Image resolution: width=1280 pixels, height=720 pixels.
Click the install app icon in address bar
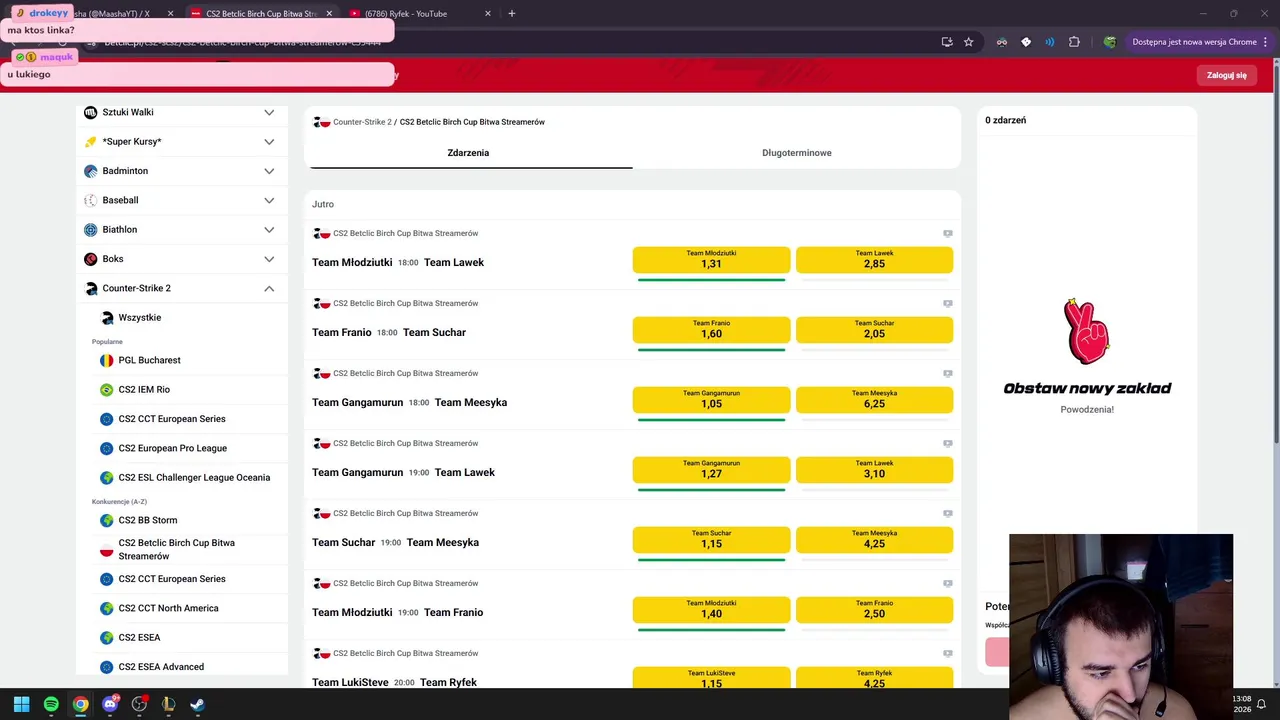947,42
